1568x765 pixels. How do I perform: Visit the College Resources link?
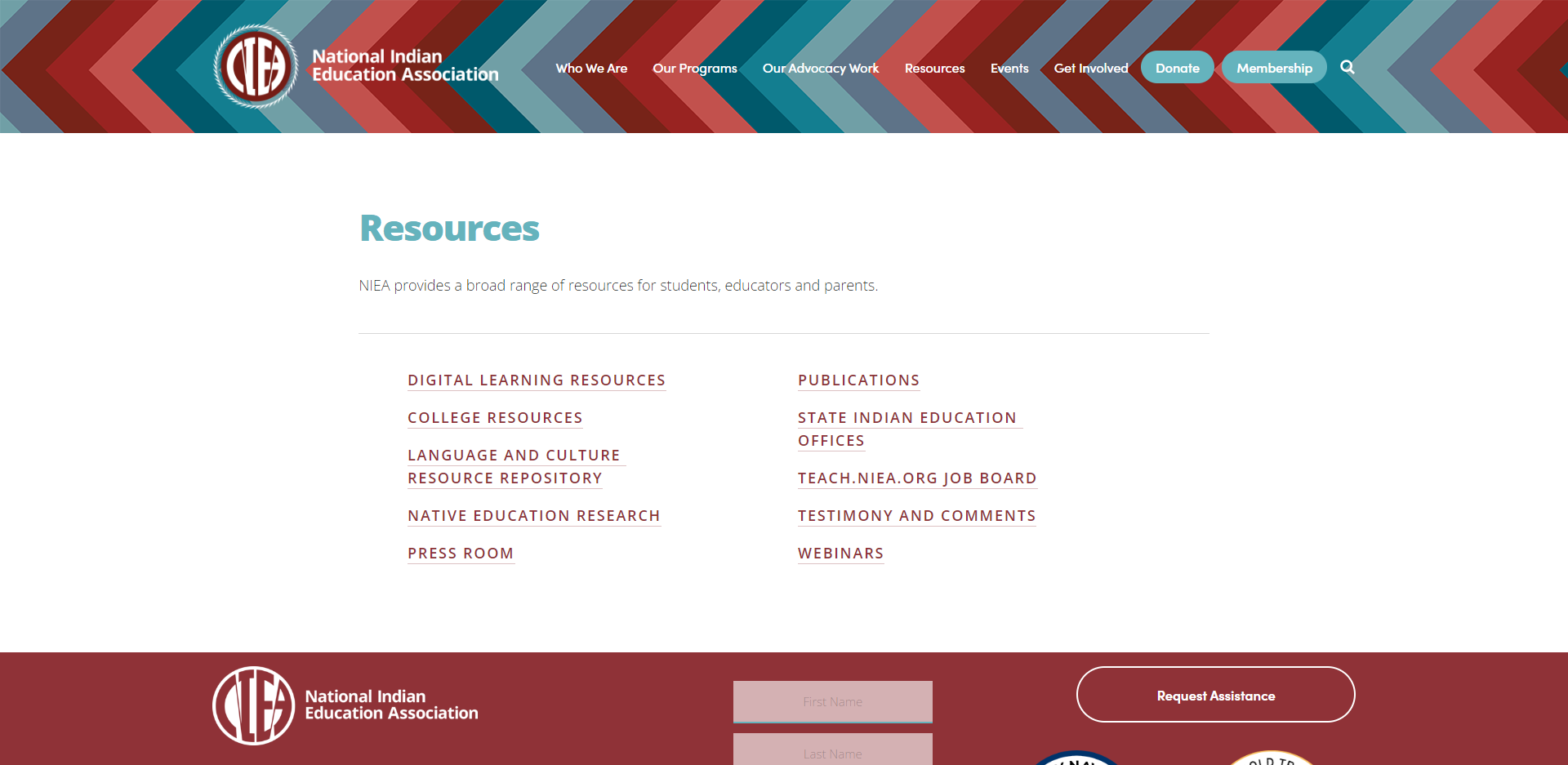tap(495, 418)
